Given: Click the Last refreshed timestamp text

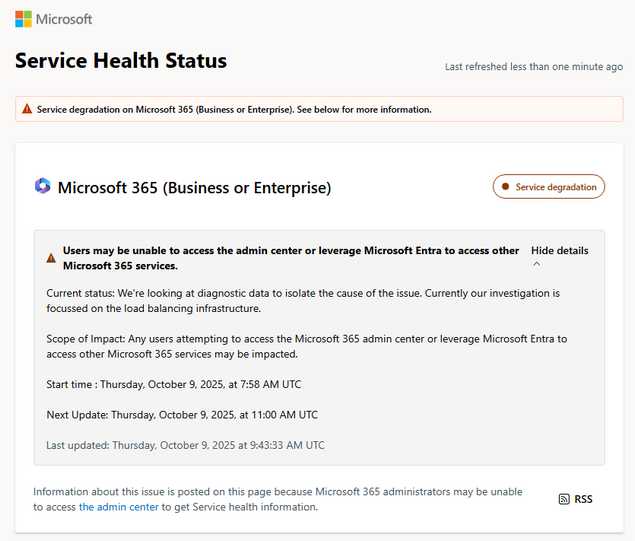Looking at the screenshot, I should point(533,66).
